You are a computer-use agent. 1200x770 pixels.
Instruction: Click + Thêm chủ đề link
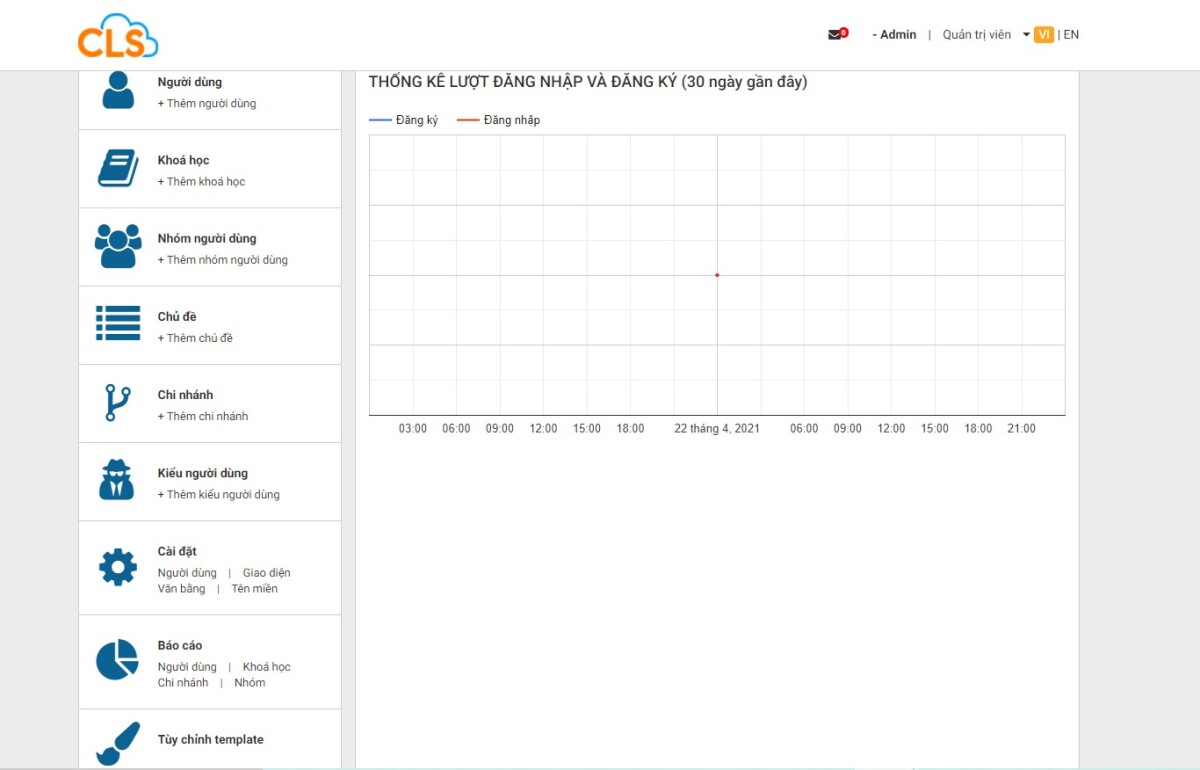click(x=195, y=337)
